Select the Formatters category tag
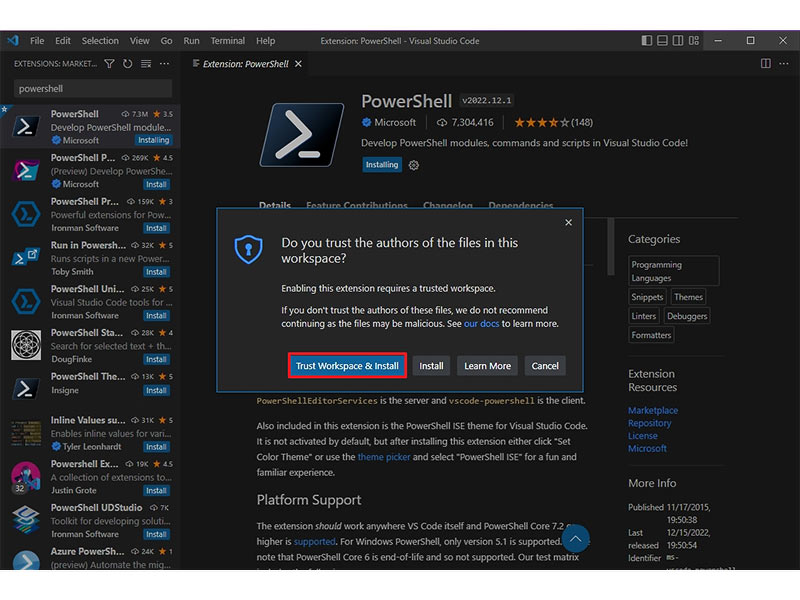The image size is (800, 600). [651, 335]
